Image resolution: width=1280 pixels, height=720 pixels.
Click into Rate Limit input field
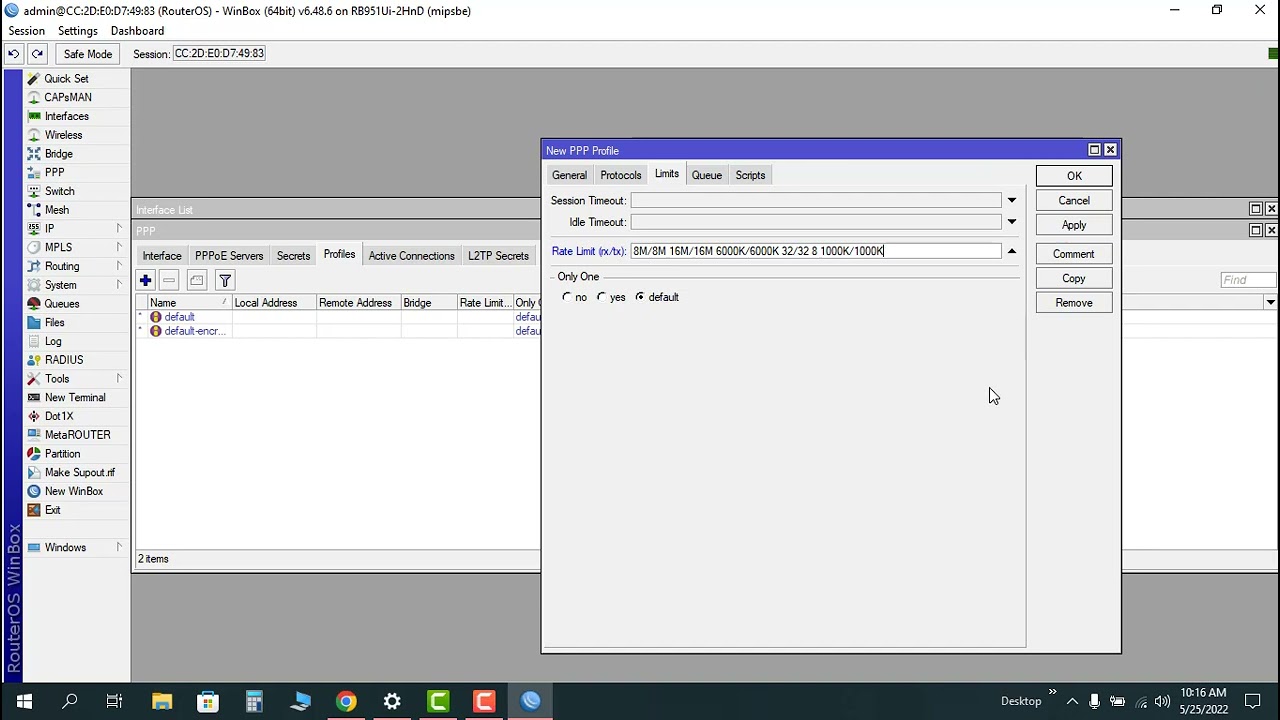[x=815, y=251]
